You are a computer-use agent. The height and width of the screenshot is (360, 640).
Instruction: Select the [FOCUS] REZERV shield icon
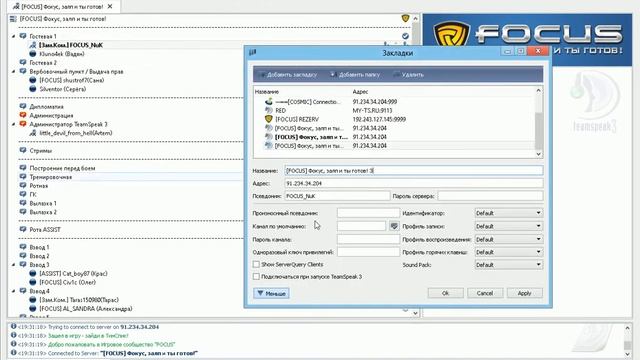pyautogui.click(x=269, y=119)
